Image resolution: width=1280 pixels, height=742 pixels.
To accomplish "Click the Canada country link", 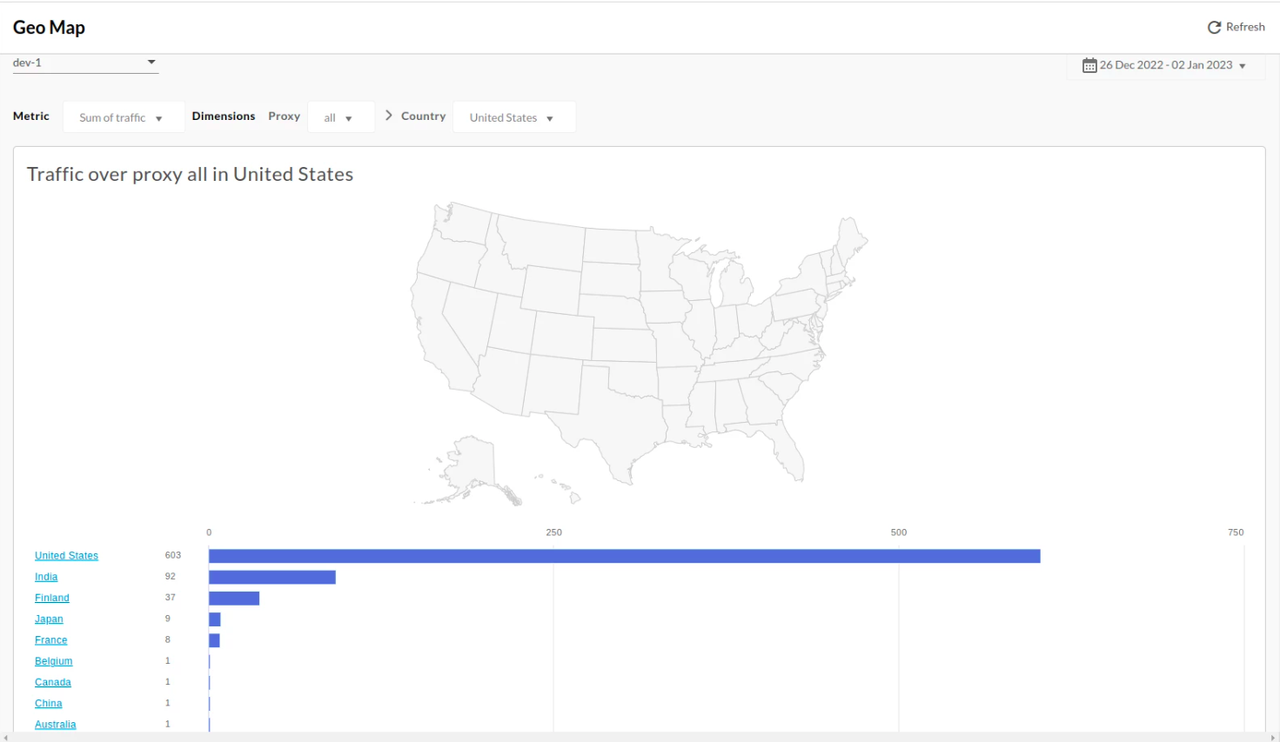I will 53,682.
